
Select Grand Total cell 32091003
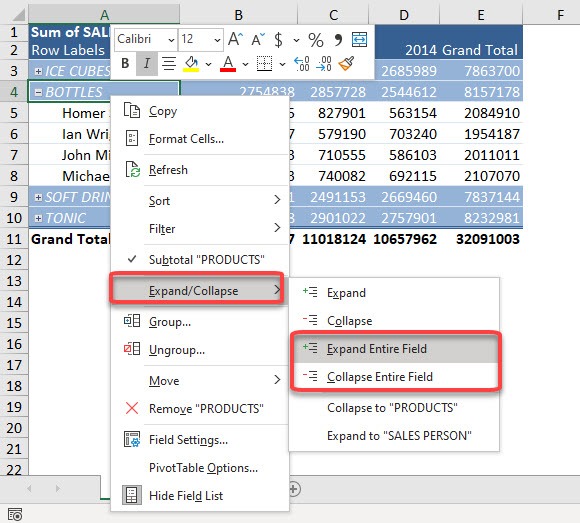click(481, 239)
